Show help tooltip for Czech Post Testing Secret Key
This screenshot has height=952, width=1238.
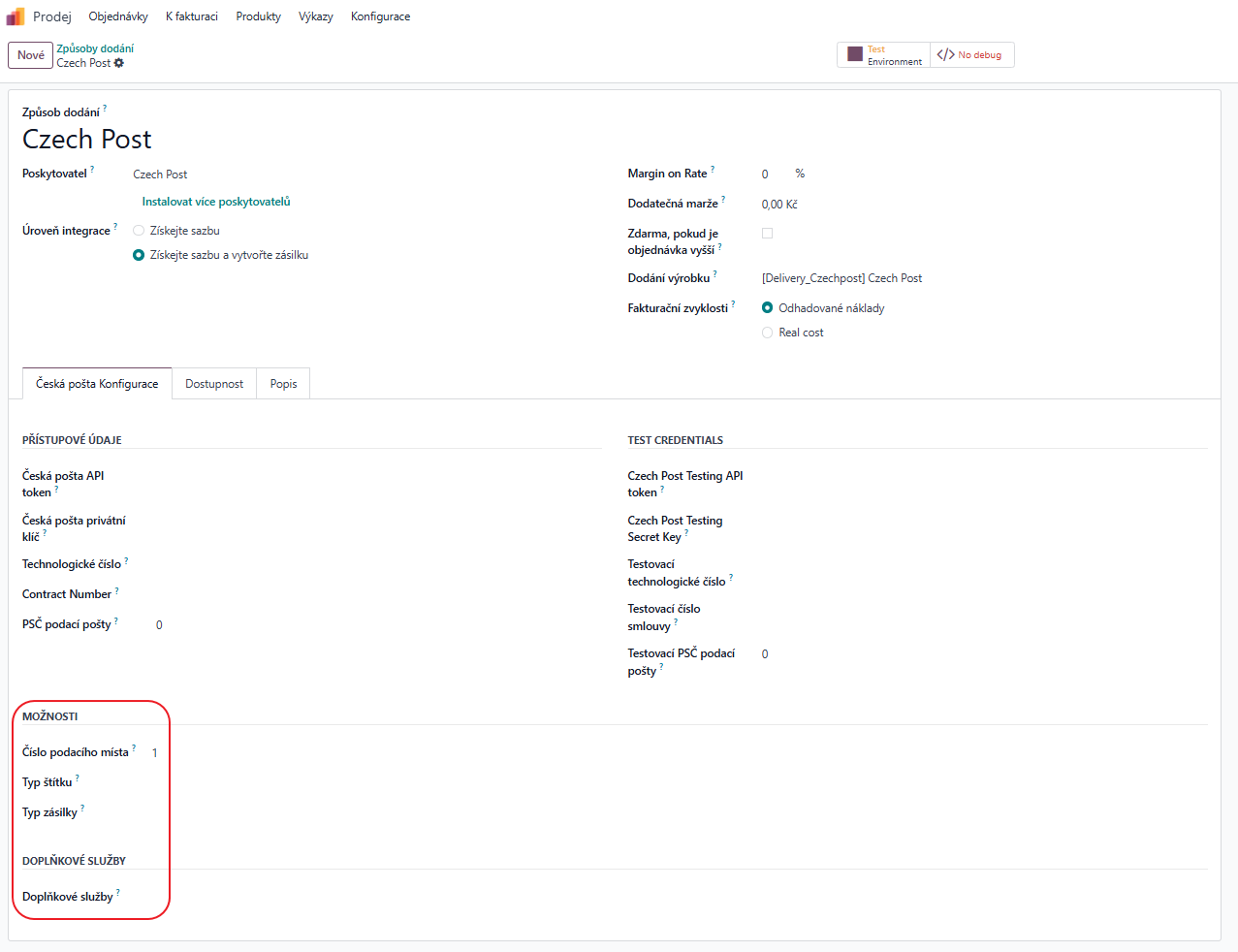point(686,533)
